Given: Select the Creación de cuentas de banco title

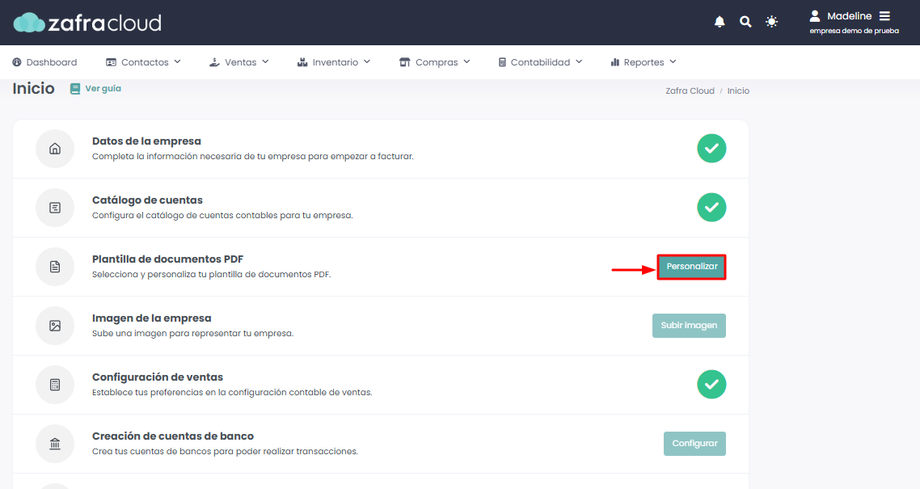Looking at the screenshot, I should [x=172, y=436].
